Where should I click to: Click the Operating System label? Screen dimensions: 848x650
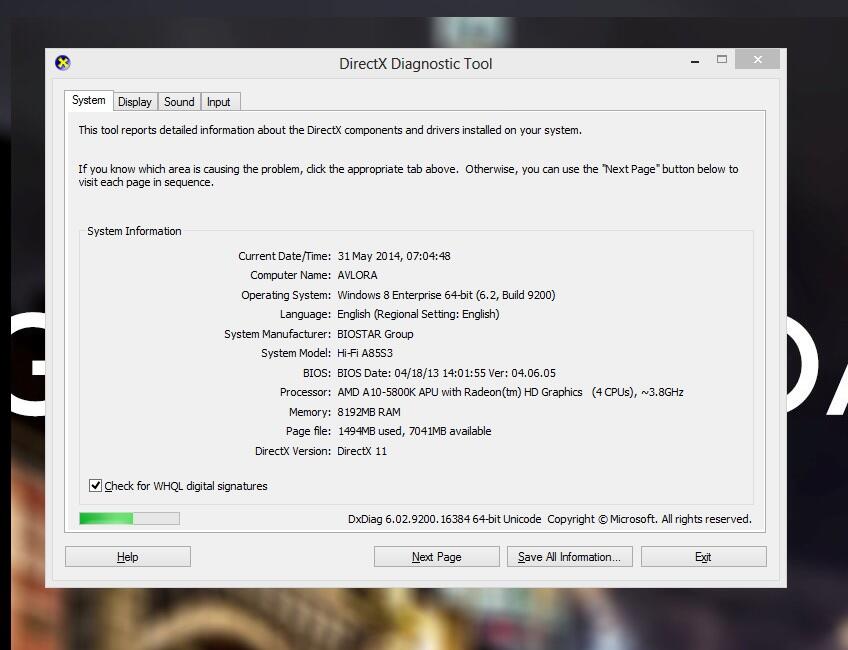[286, 295]
